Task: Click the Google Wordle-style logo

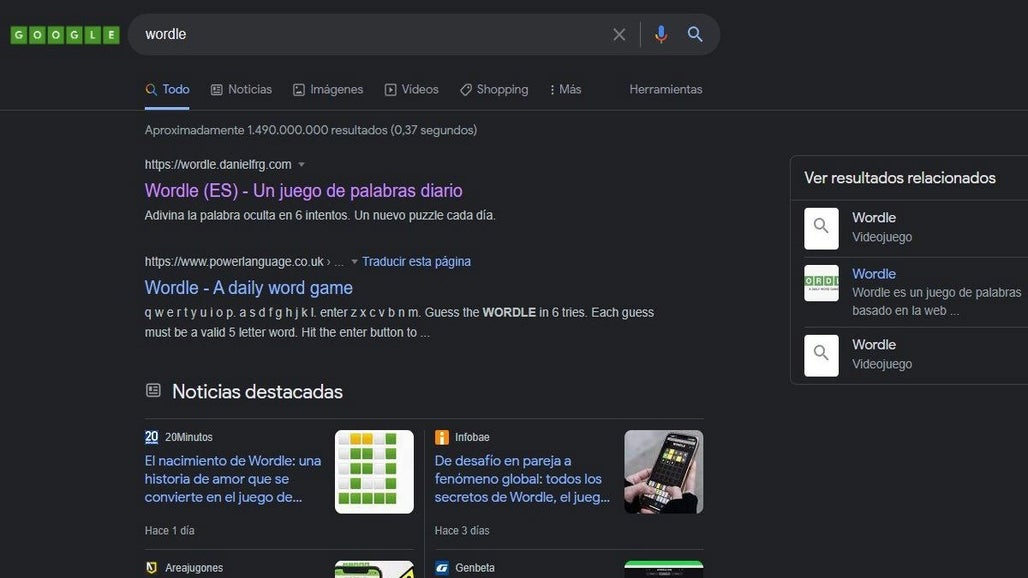Action: [65, 35]
